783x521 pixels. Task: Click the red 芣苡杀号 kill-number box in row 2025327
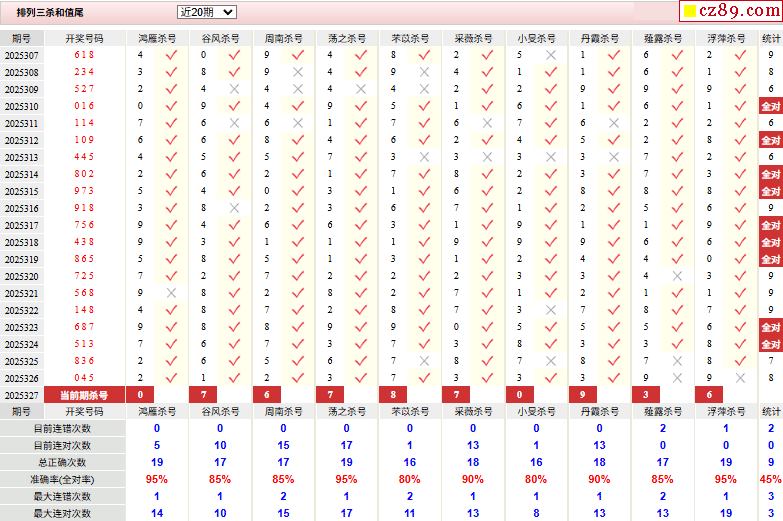(x=393, y=395)
